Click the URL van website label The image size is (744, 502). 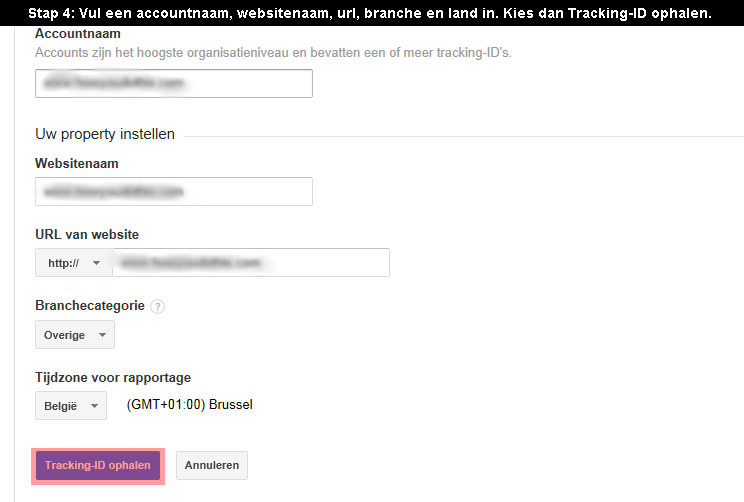coord(87,234)
